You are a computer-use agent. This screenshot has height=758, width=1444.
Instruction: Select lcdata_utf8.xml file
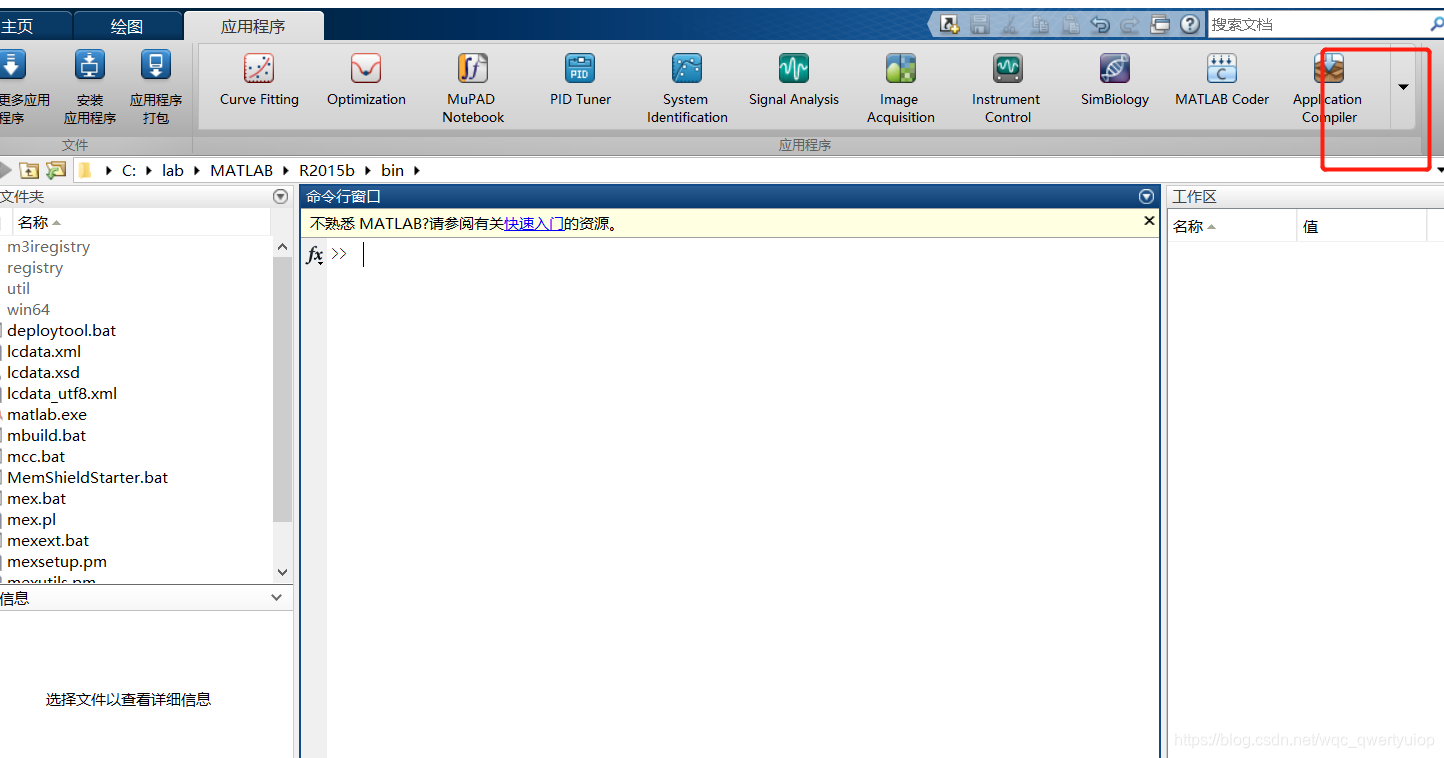tap(62, 393)
